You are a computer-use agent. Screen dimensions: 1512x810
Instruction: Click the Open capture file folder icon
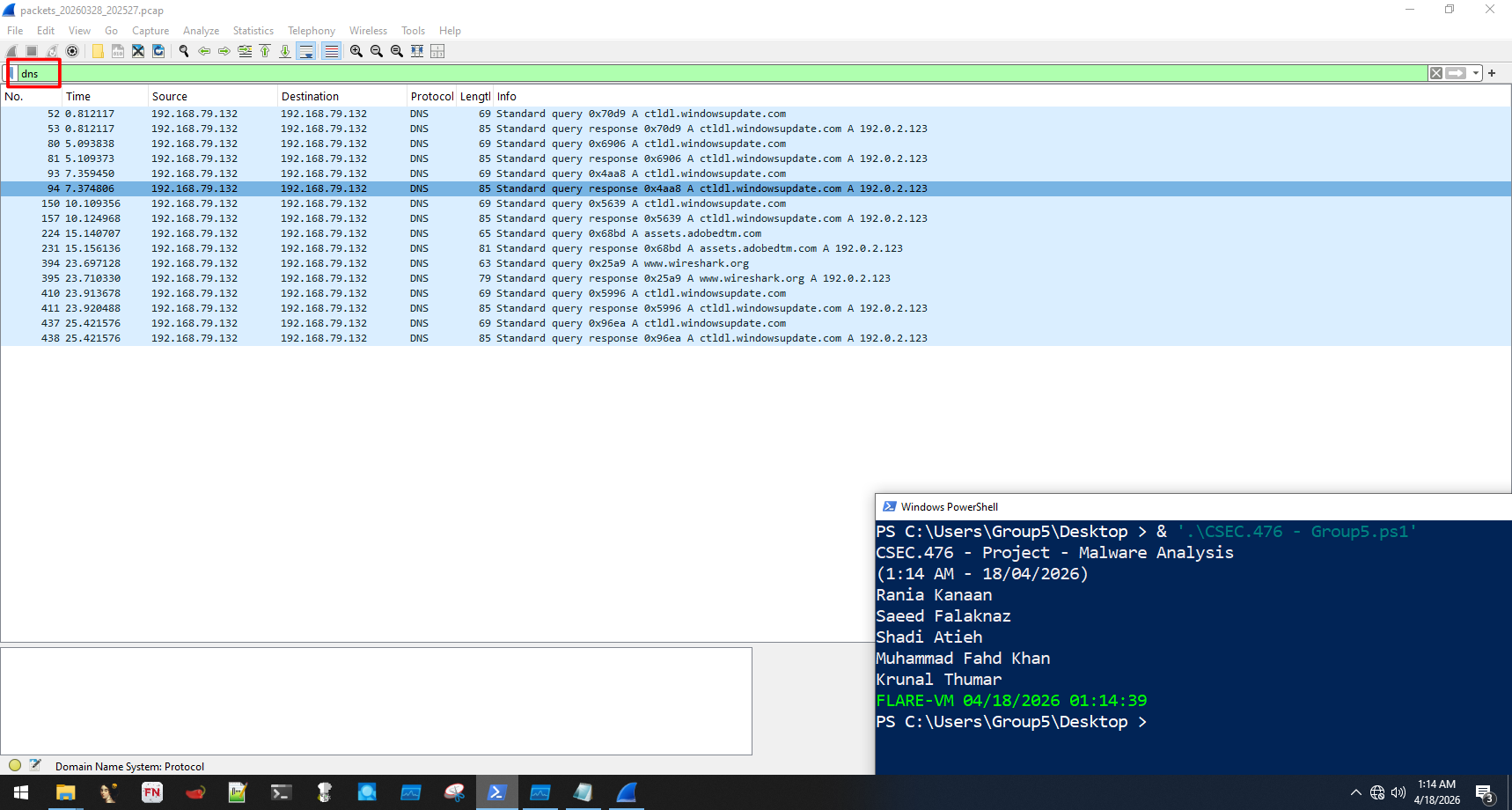pos(98,51)
